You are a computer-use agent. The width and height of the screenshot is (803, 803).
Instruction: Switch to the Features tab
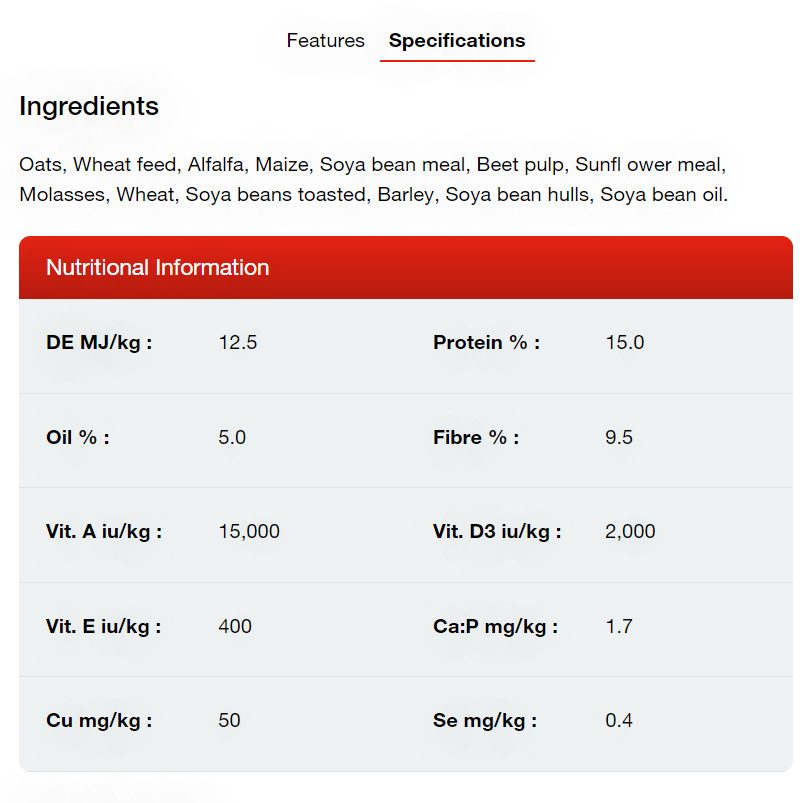click(325, 41)
